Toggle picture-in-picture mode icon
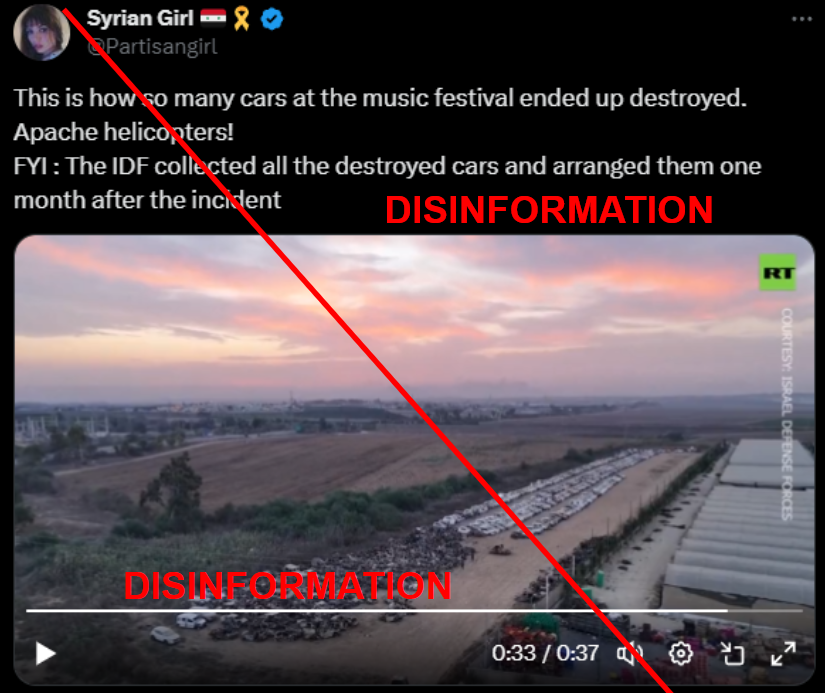The width and height of the screenshot is (825, 693). click(x=732, y=654)
